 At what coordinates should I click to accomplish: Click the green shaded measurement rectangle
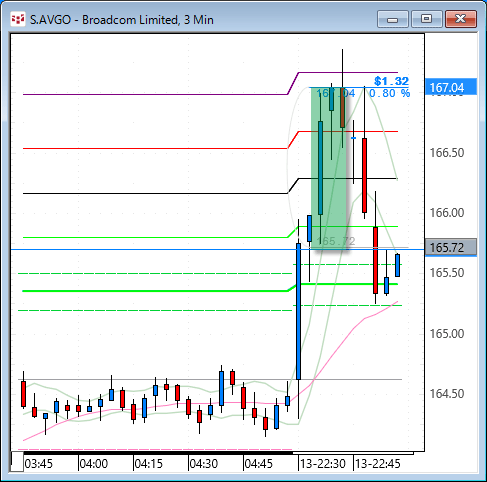[328, 168]
